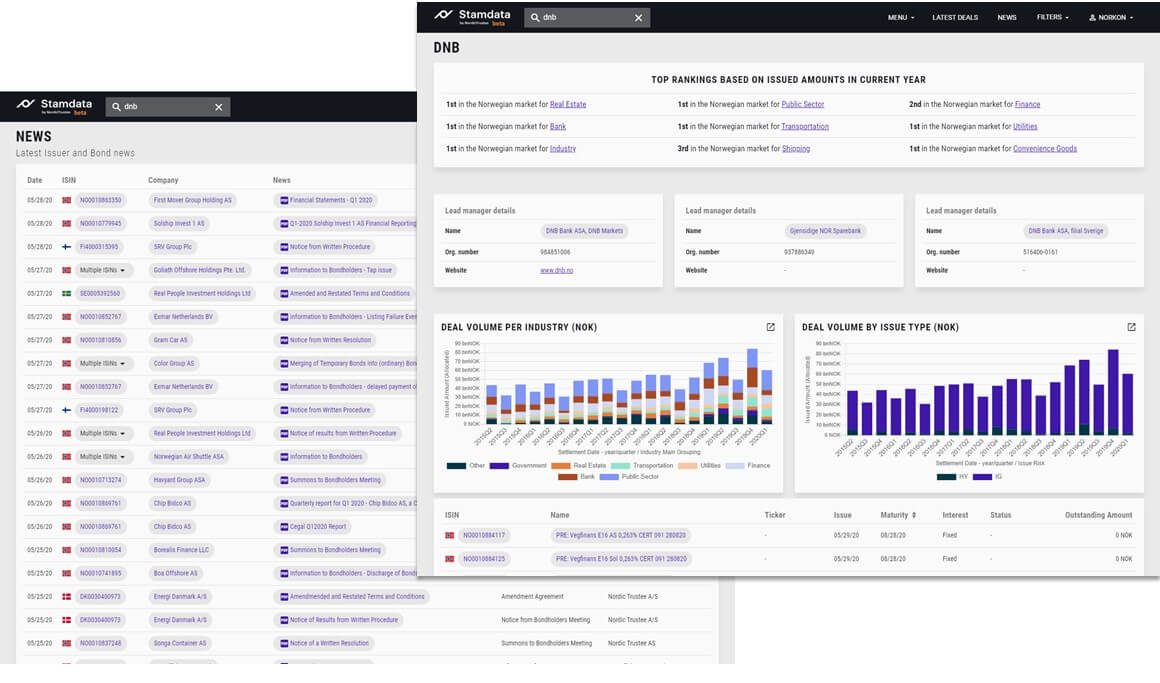1160x683 pixels.
Task: Click the NORKON user account icon
Action: point(1092,18)
